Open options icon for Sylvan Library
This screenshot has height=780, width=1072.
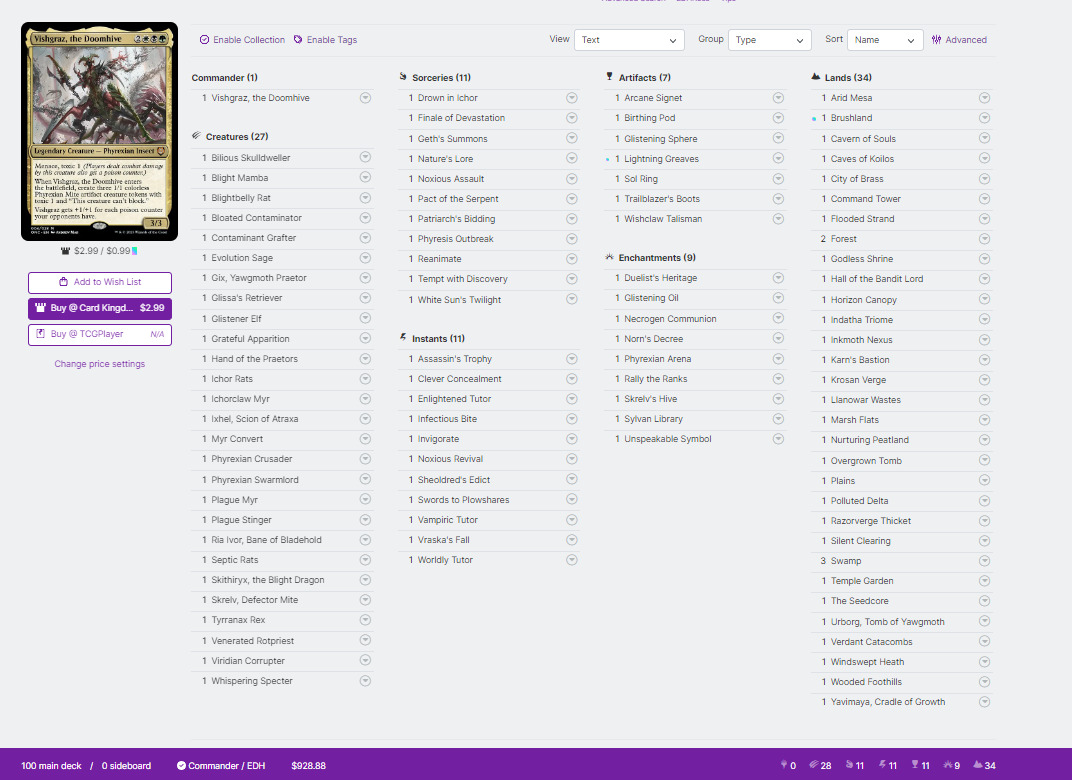(778, 419)
